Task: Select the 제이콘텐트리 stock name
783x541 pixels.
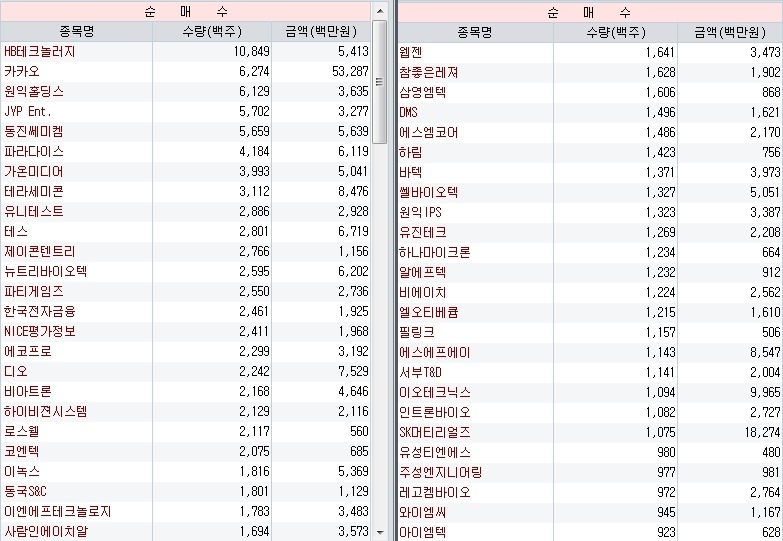Action: tap(39, 251)
